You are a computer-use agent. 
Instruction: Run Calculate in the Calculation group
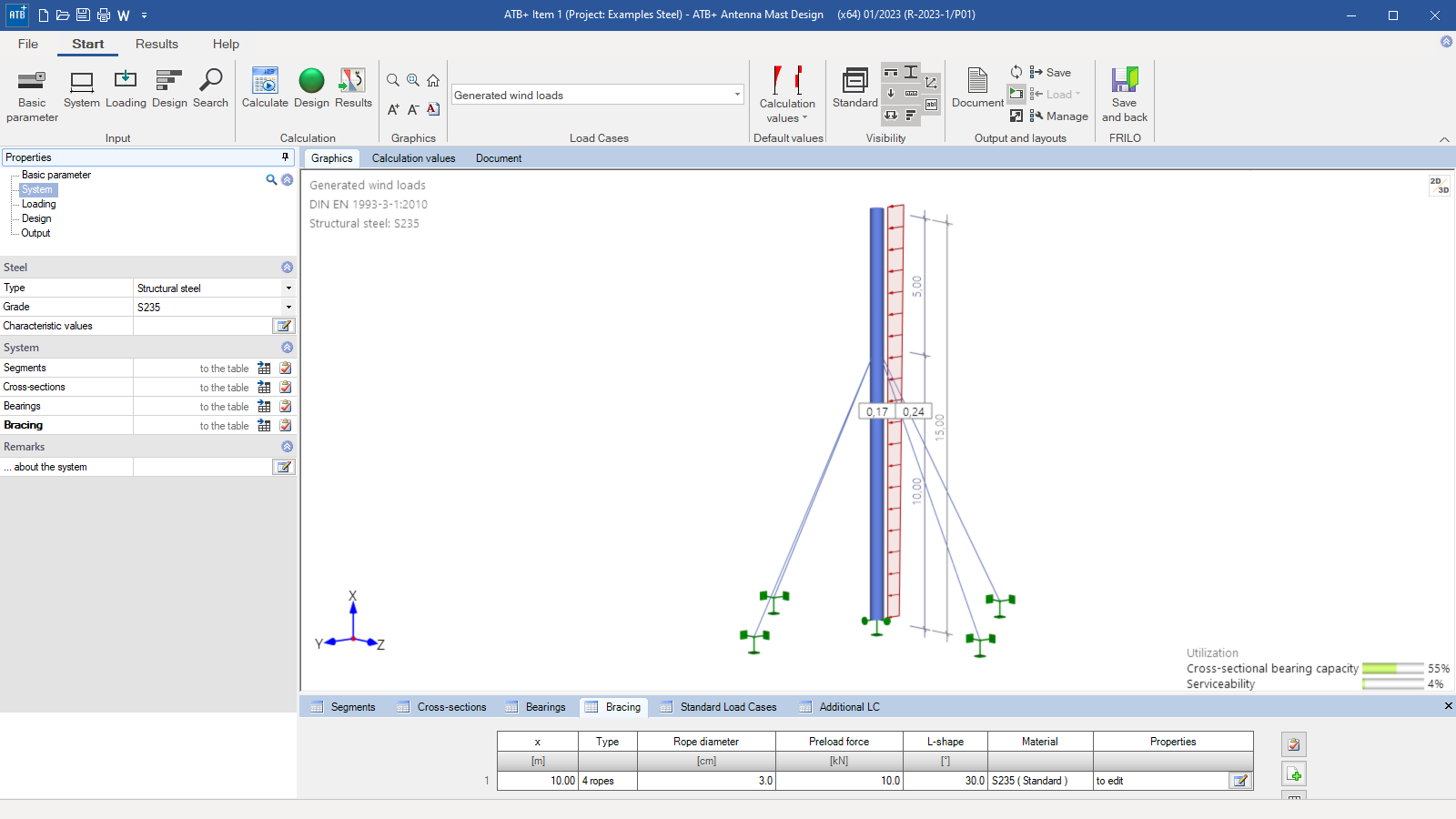tap(265, 89)
